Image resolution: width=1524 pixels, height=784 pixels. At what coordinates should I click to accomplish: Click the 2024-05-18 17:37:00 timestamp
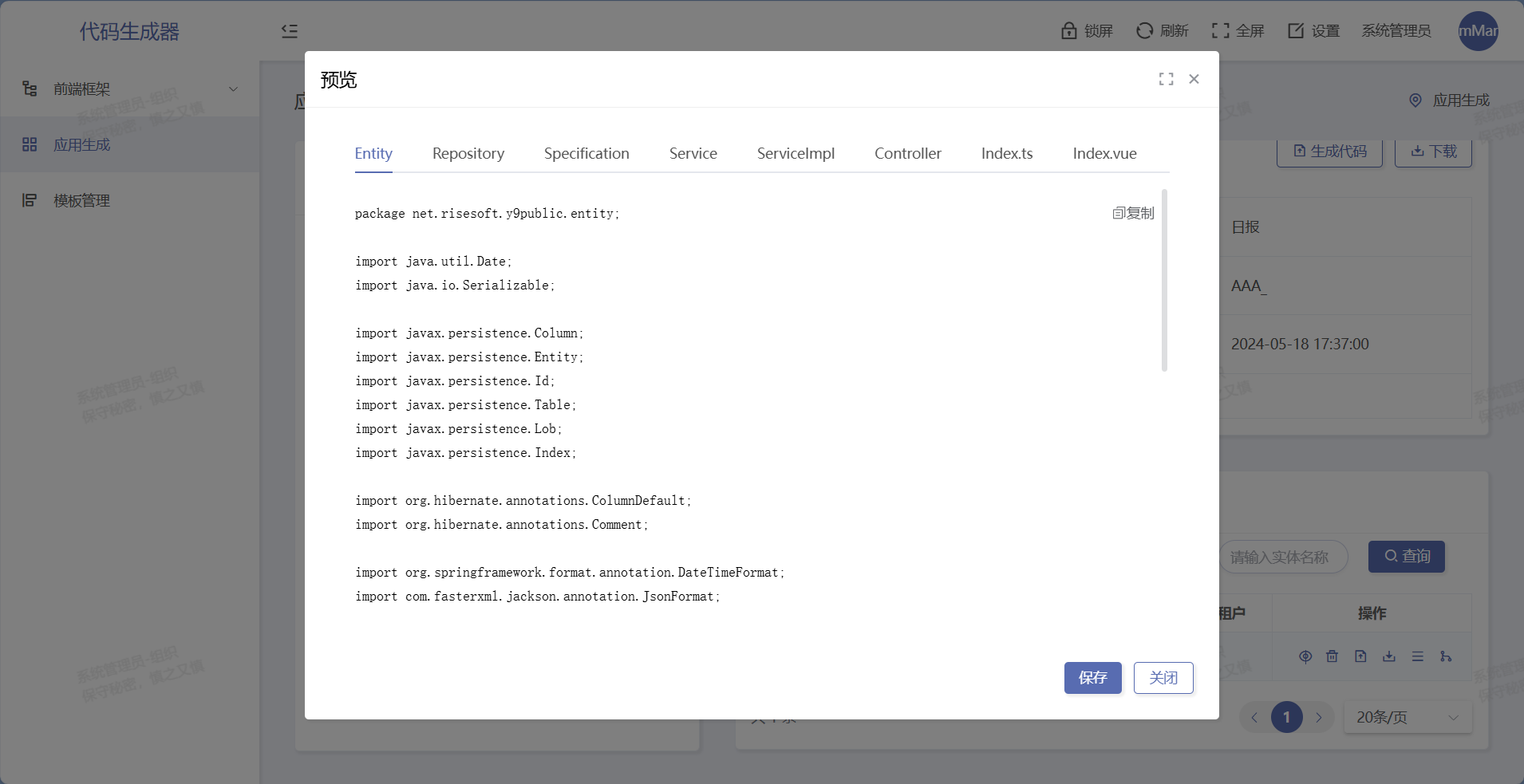pos(1300,344)
